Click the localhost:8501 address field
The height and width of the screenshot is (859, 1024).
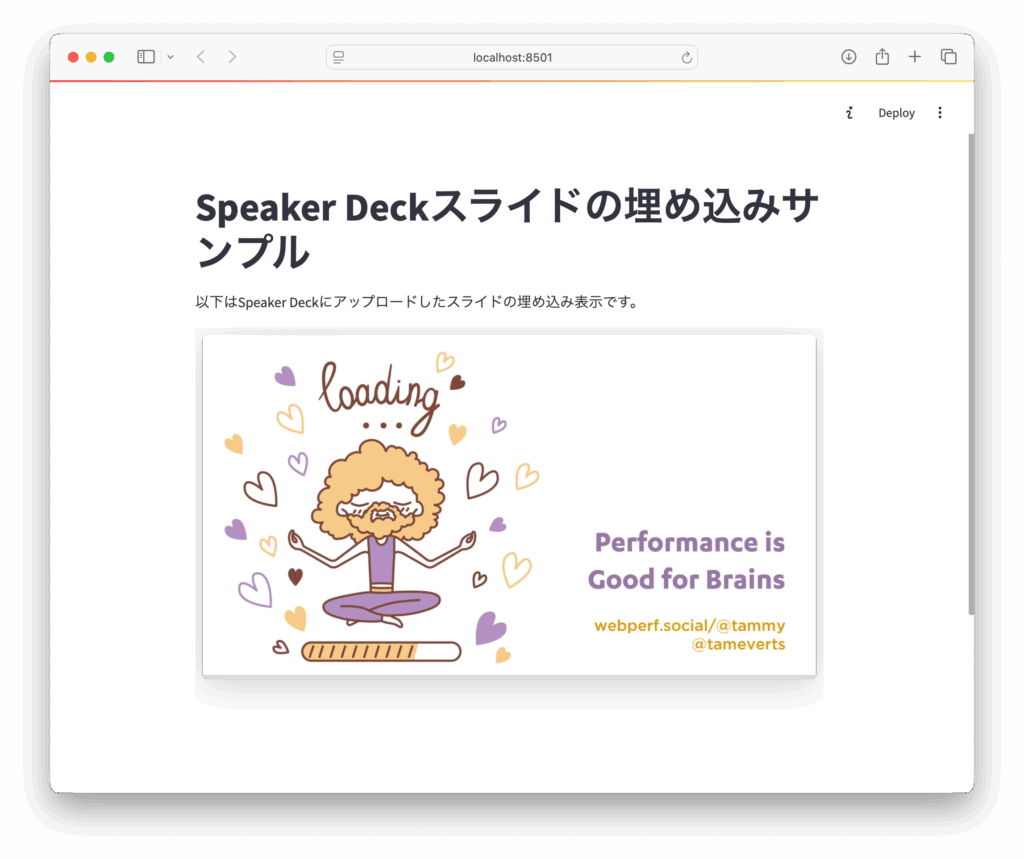point(512,57)
